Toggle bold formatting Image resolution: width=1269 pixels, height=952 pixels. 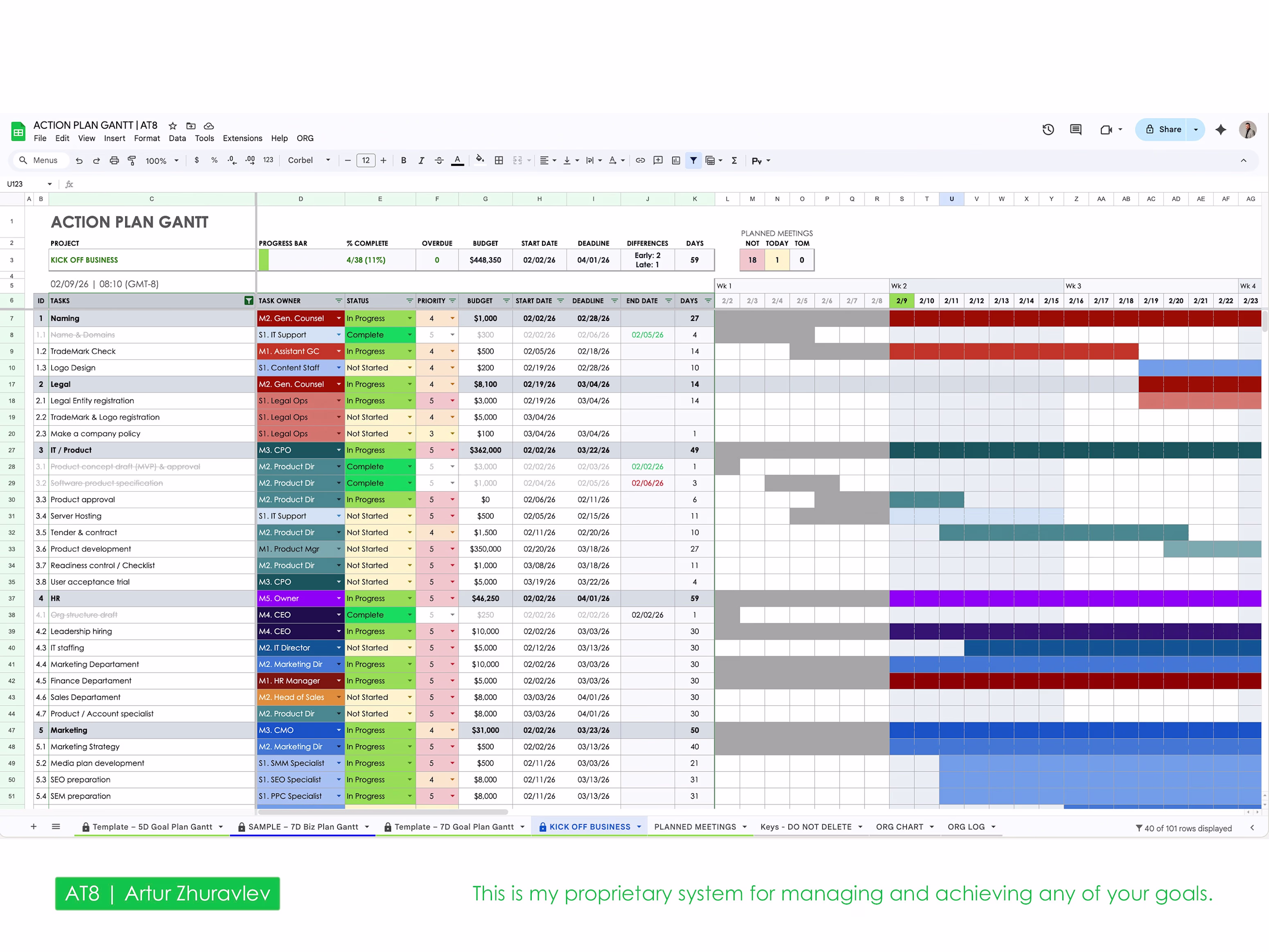point(403,160)
